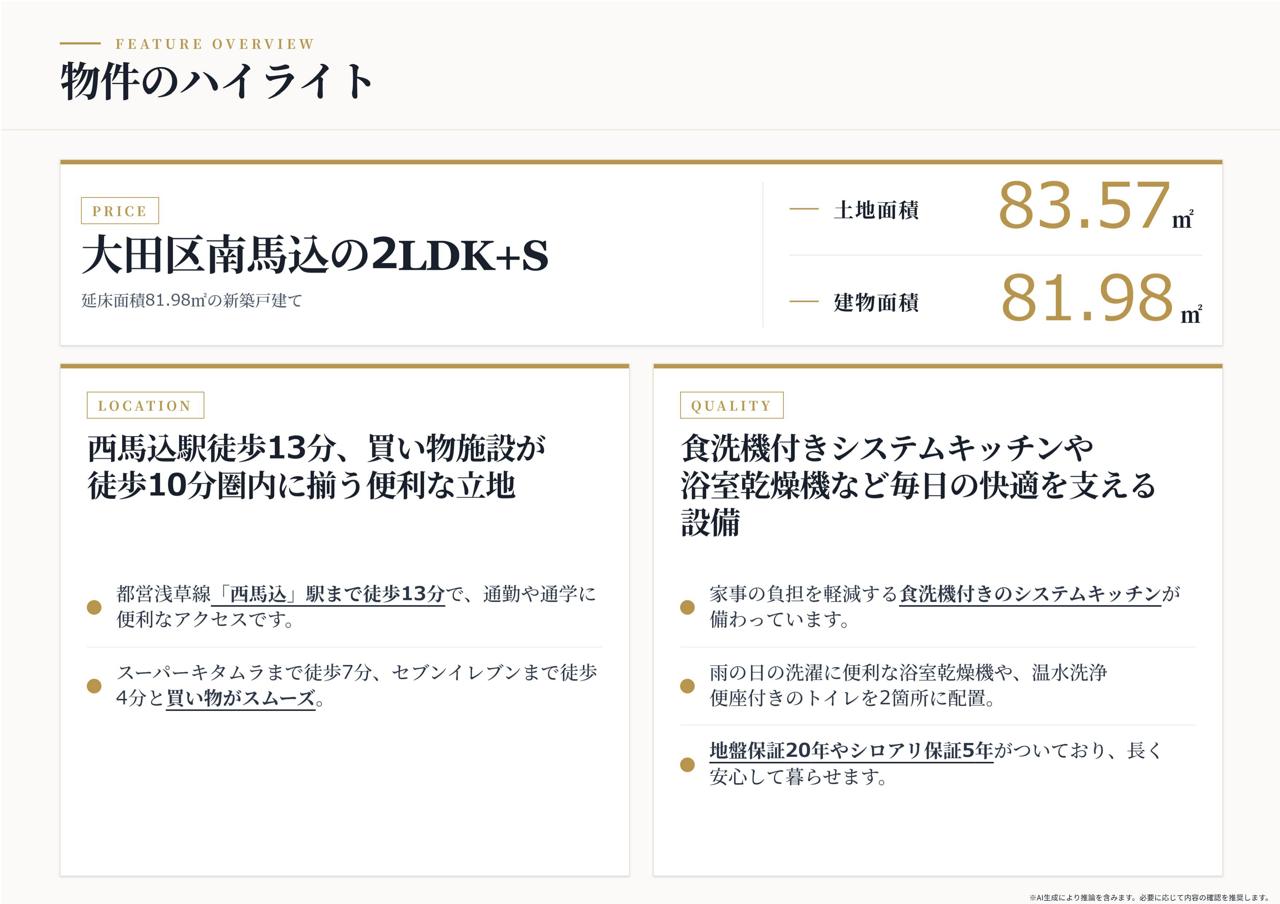1280x904 pixels.
Task: Click the gold bullet beside 地盤保証 item
Action: tap(687, 764)
